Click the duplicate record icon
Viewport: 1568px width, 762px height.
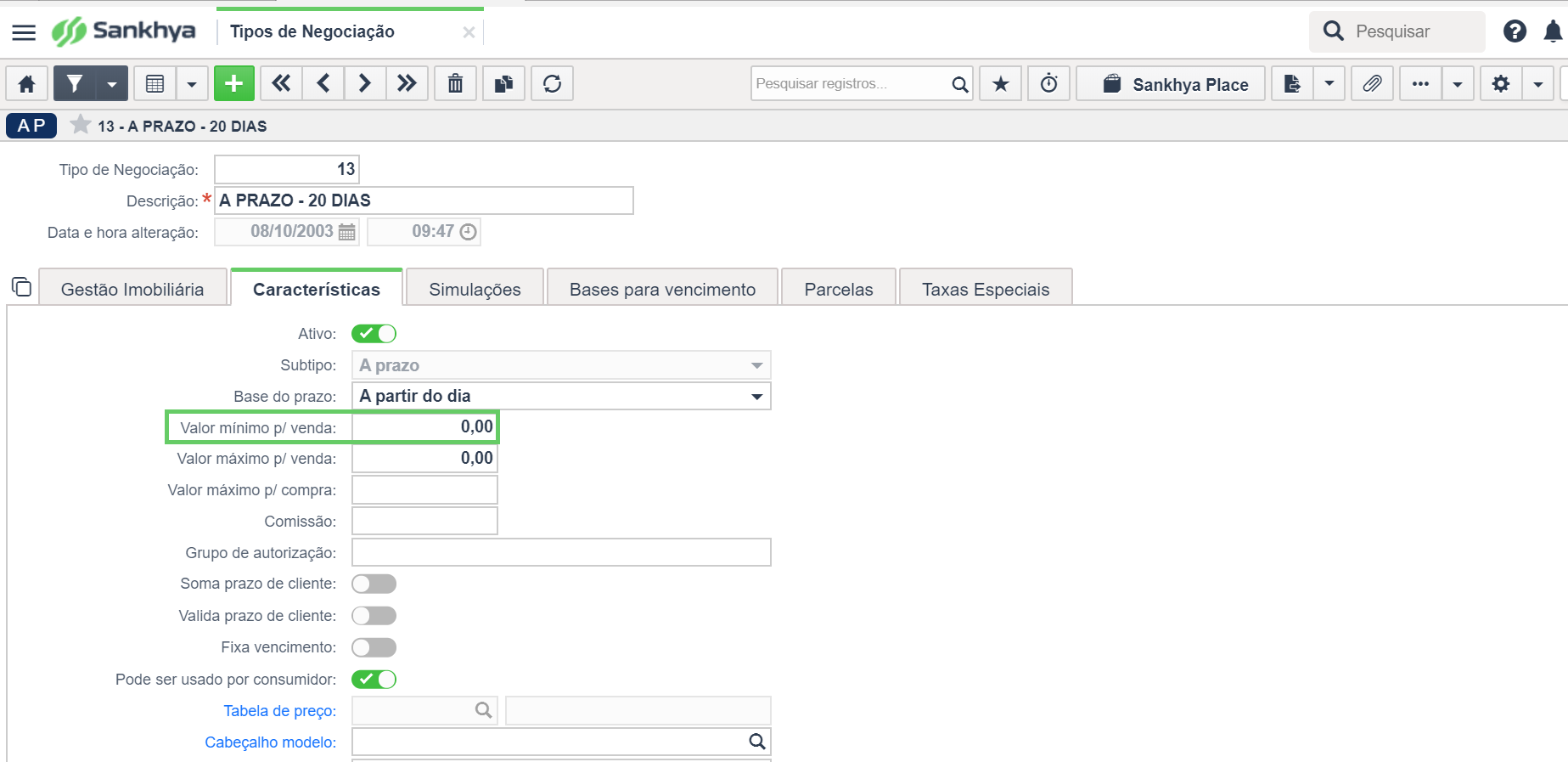pyautogui.click(x=504, y=83)
